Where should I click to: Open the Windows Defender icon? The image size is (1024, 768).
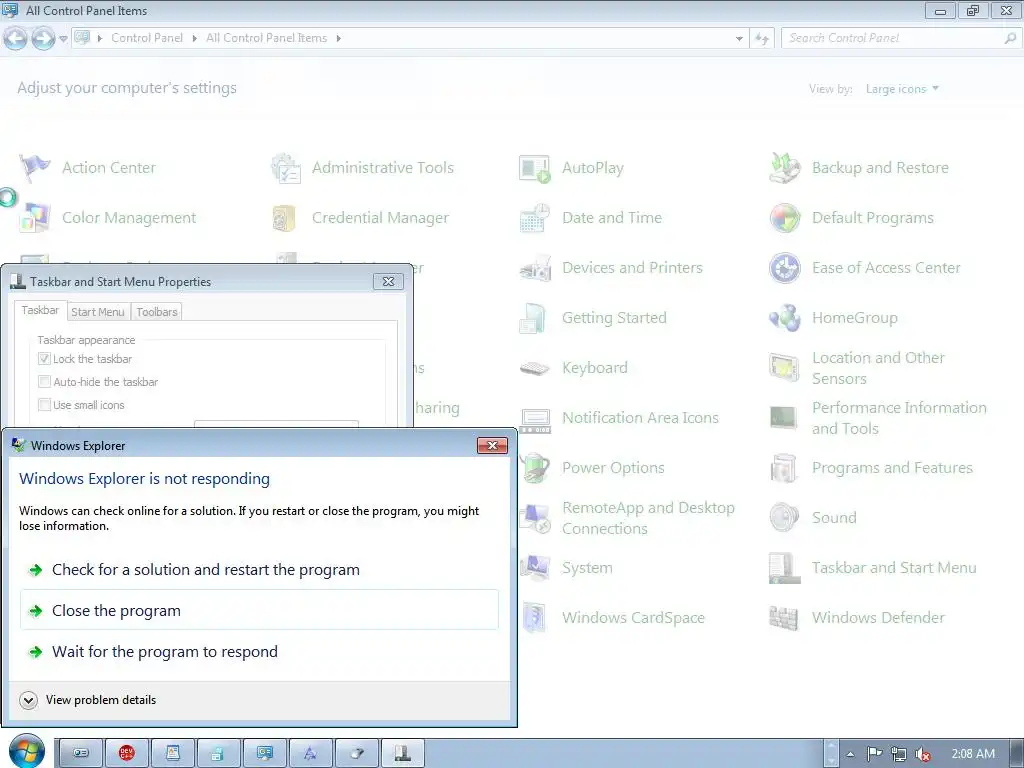pyautogui.click(x=784, y=618)
